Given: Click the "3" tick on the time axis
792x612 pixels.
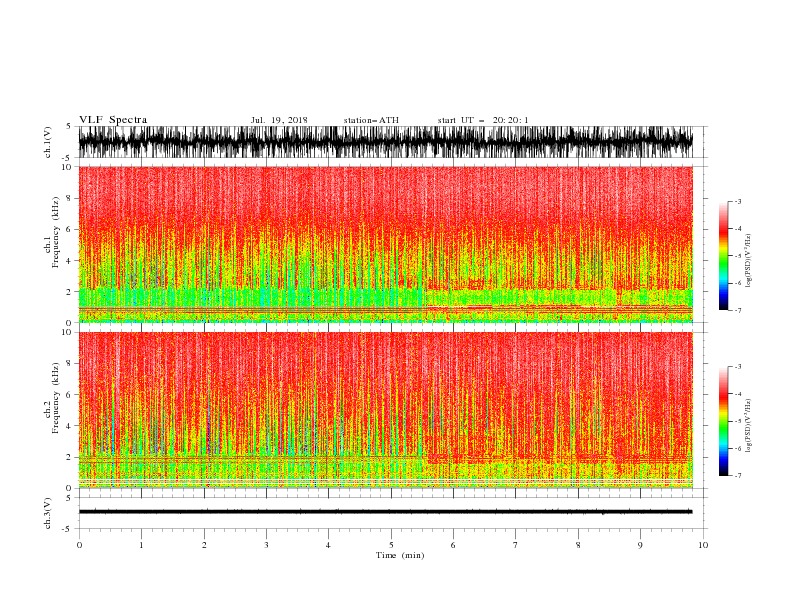Looking at the screenshot, I should pos(266,545).
